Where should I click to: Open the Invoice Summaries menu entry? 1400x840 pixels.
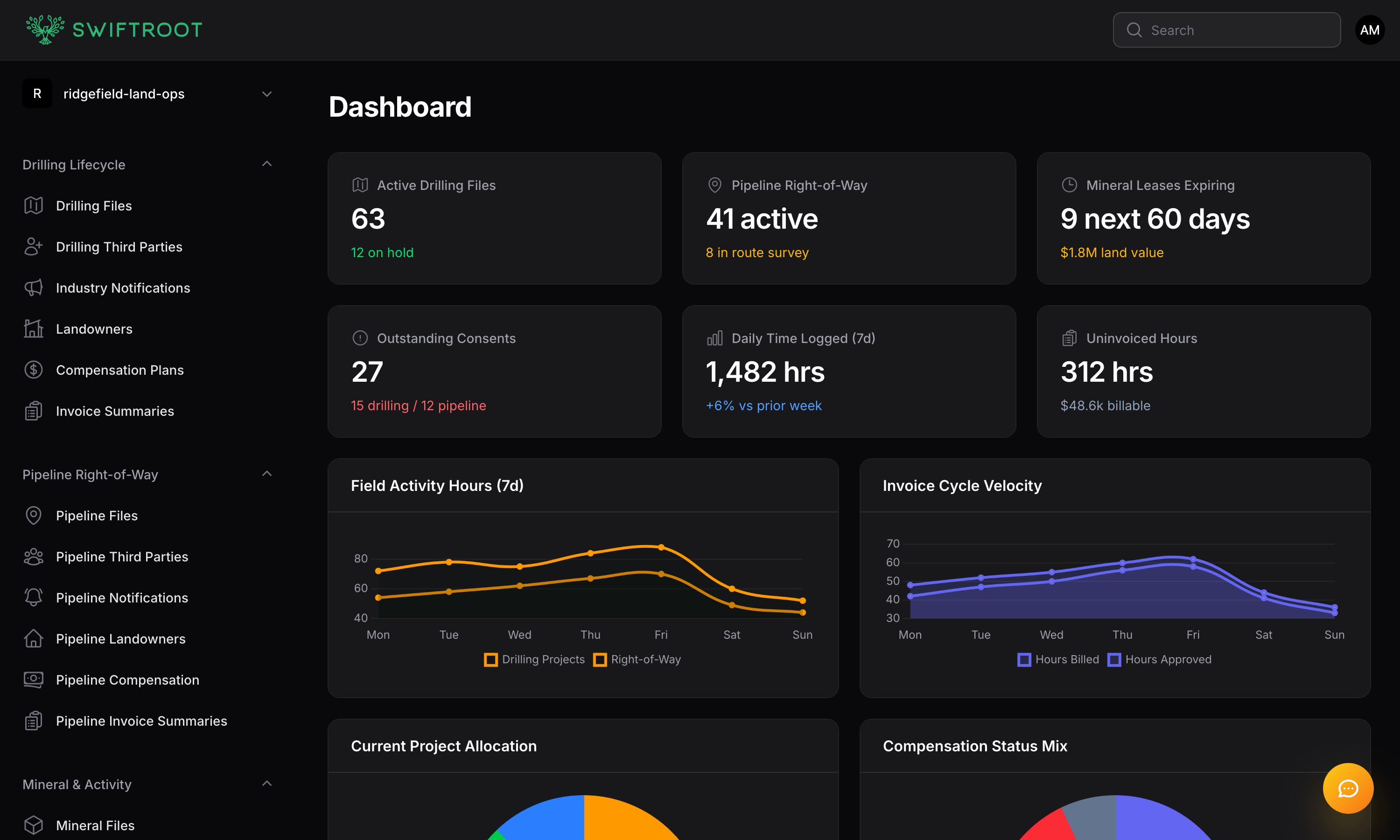tap(114, 411)
